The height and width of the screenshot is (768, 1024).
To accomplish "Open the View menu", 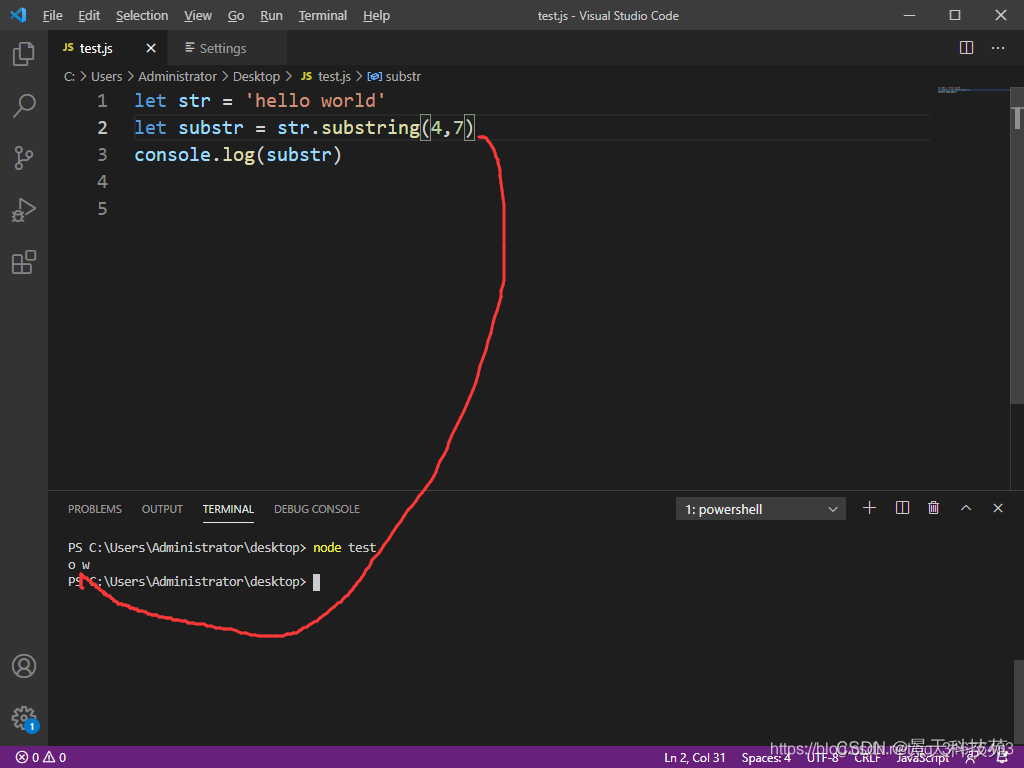I will click(197, 16).
